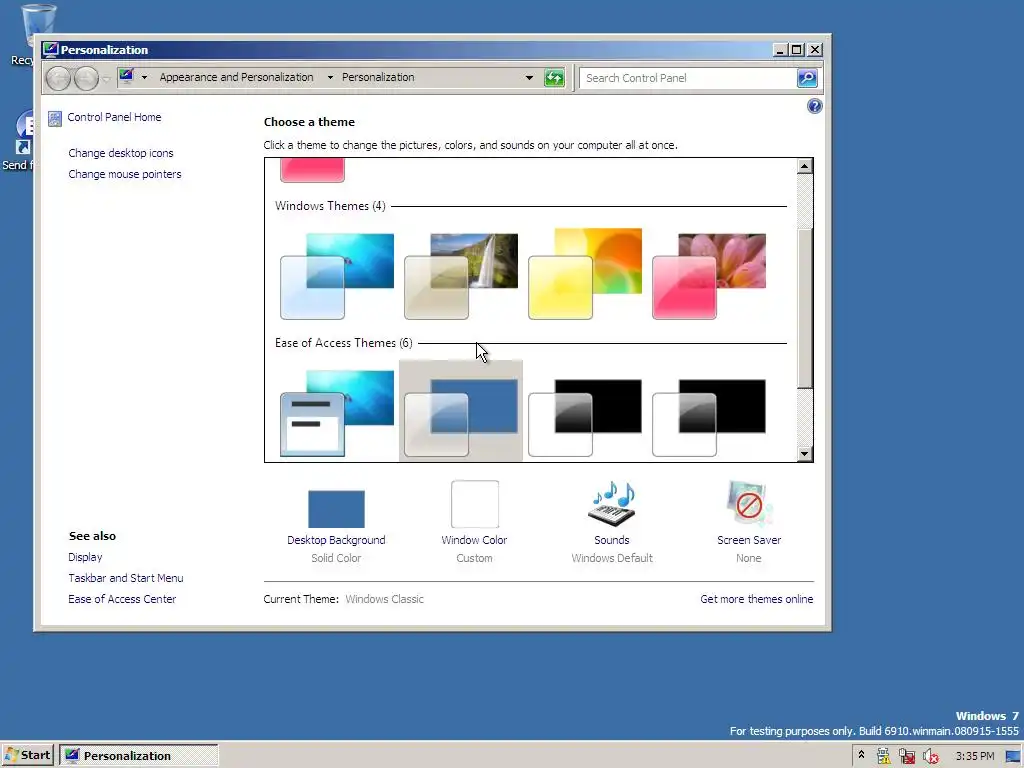Click the search magnifier icon

click(x=807, y=78)
